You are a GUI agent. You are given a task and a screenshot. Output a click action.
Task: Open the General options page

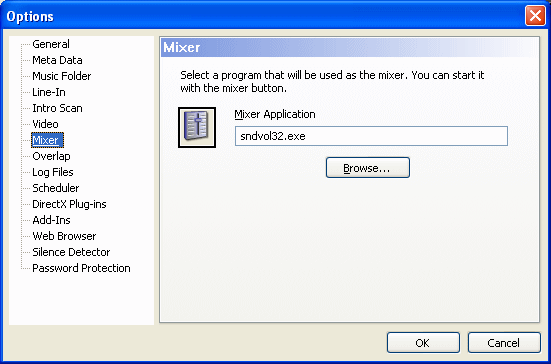tap(51, 44)
